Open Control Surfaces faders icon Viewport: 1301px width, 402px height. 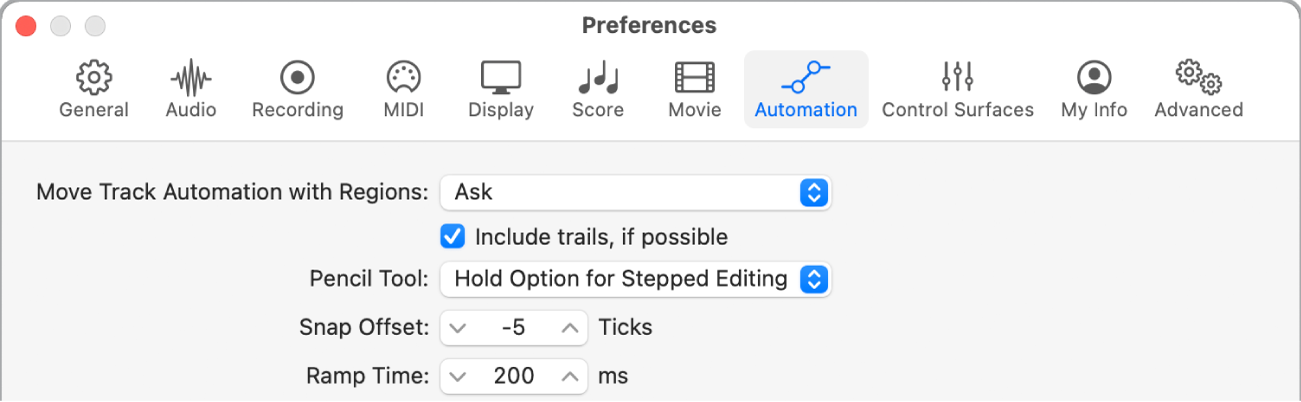click(957, 77)
